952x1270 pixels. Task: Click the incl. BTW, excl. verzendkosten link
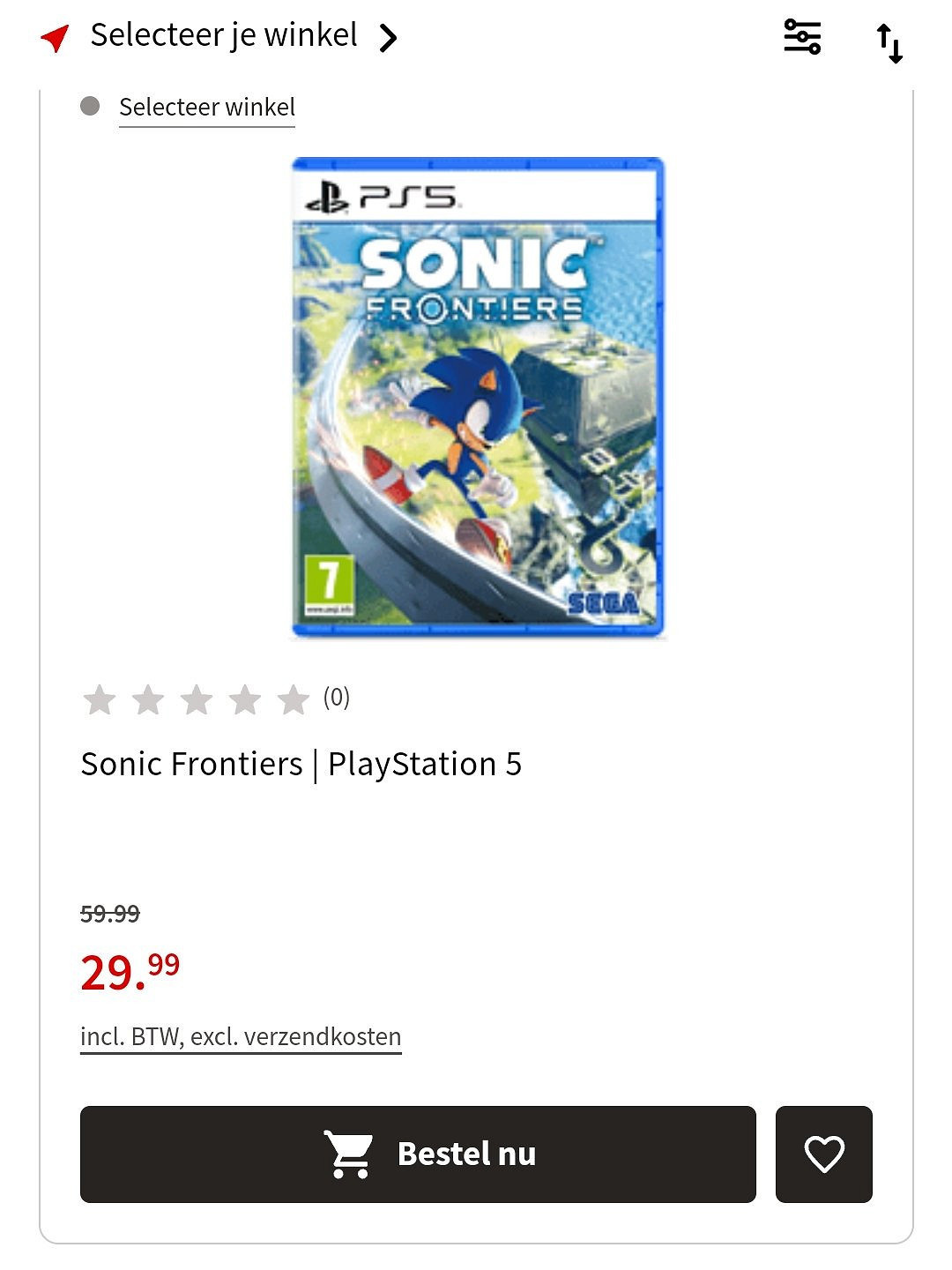click(241, 1037)
